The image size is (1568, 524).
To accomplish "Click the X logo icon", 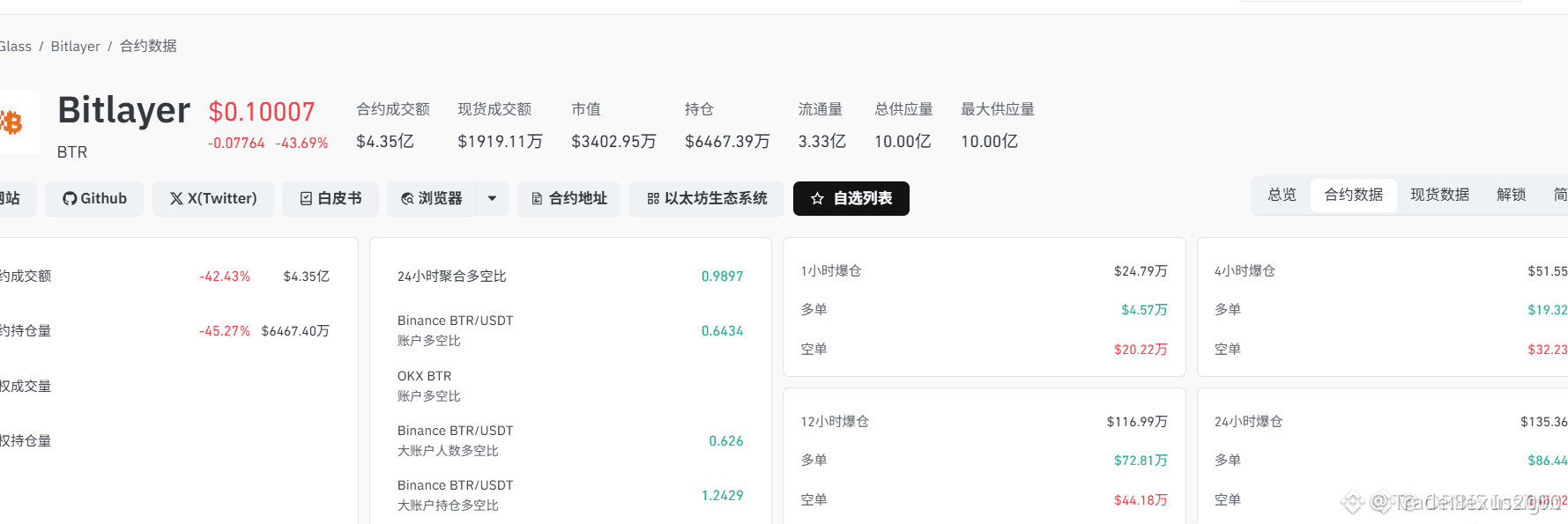I will point(176,199).
